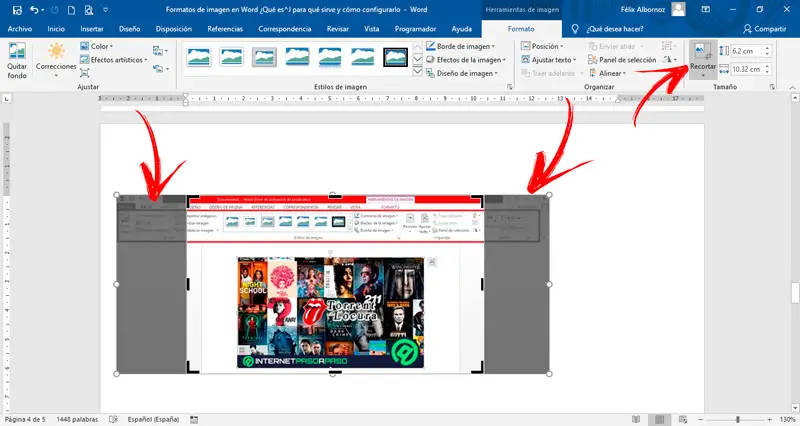
Task: Open Efectos de la imagen dropdown
Action: [466, 60]
